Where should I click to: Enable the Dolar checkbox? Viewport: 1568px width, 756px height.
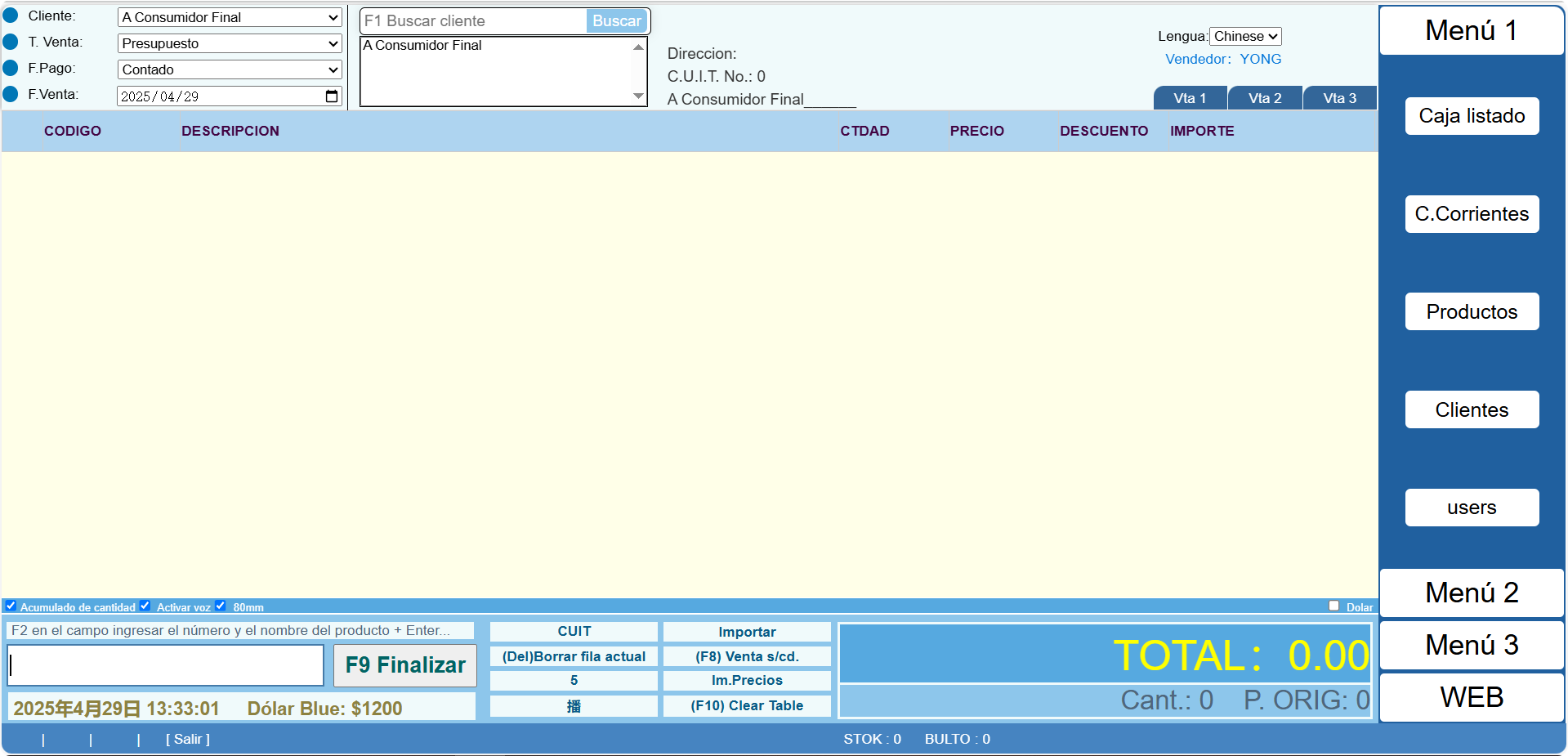point(1334,606)
